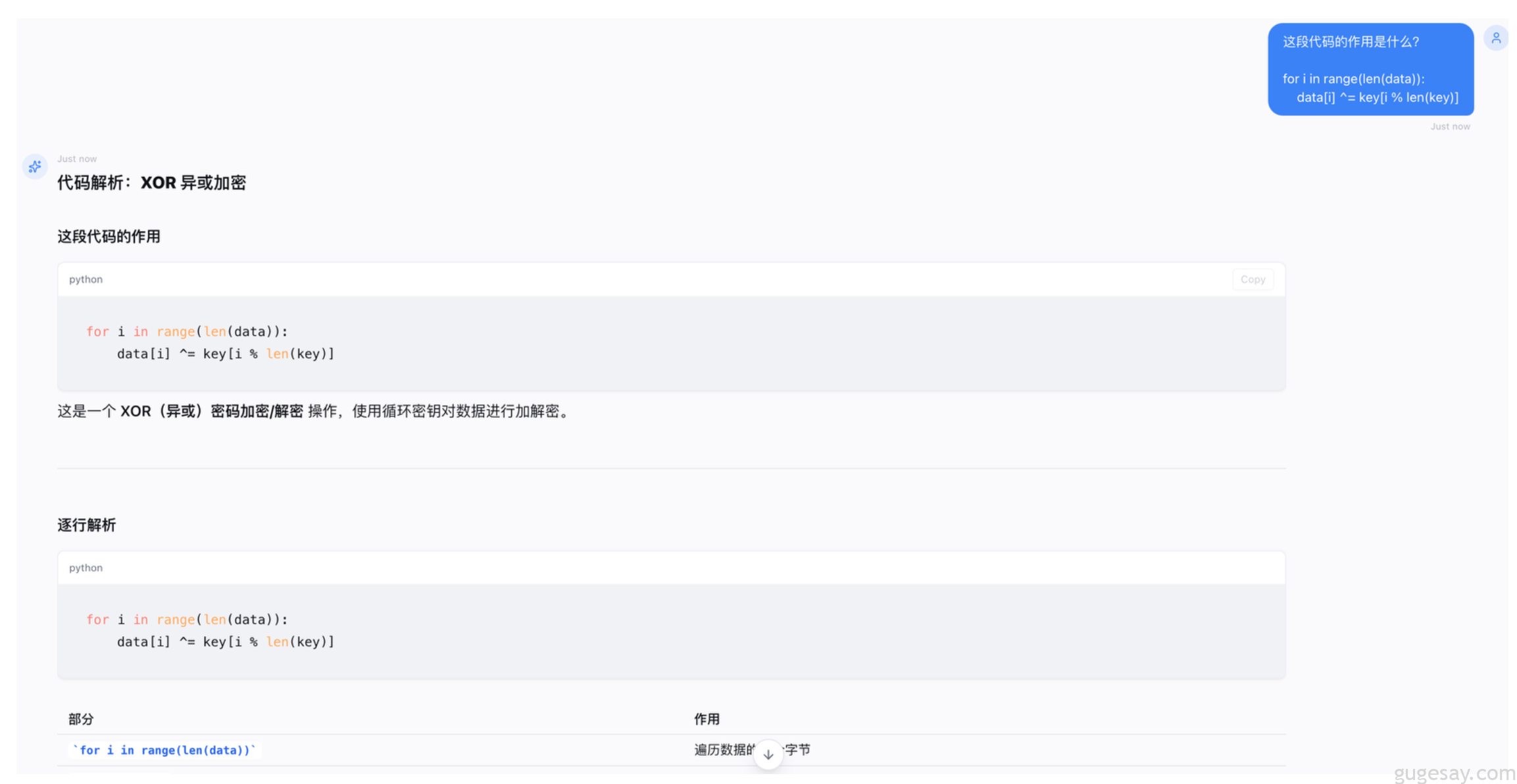Click the '作用' table column header

tap(707, 719)
